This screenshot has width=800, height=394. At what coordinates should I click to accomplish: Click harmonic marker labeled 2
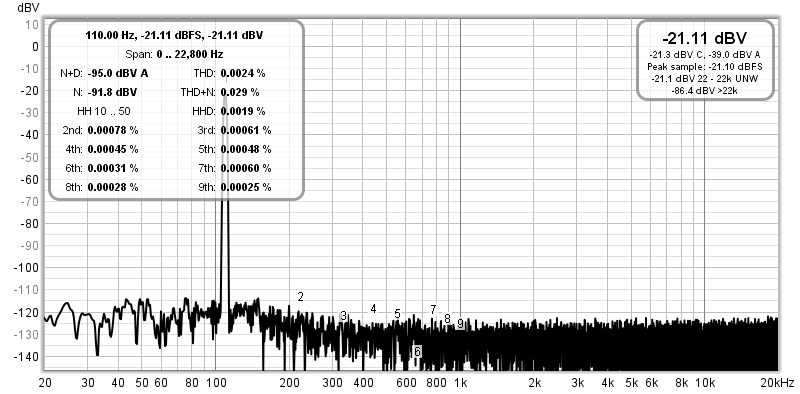[x=301, y=297]
